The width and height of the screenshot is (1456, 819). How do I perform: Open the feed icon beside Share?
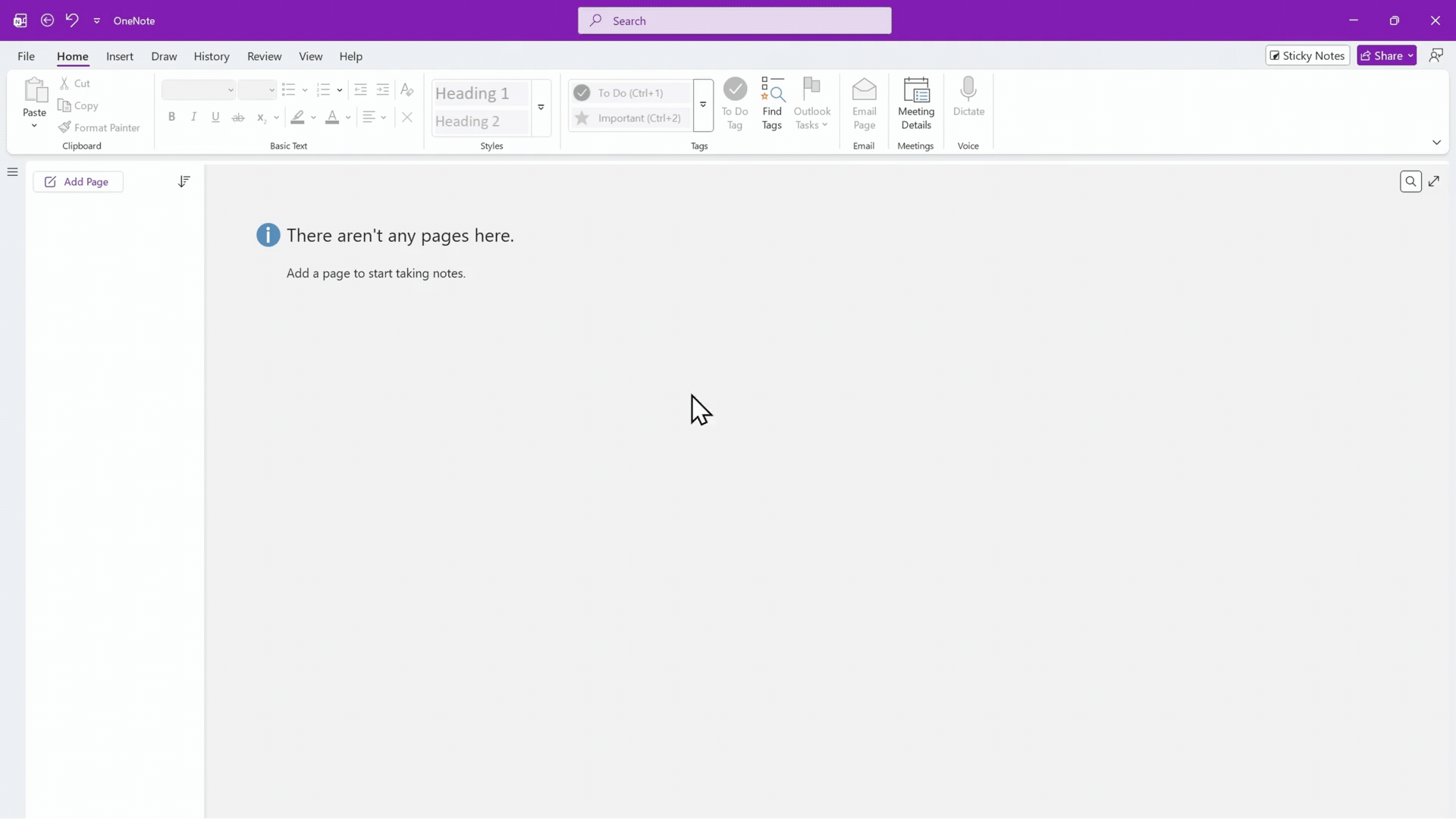click(x=1436, y=55)
